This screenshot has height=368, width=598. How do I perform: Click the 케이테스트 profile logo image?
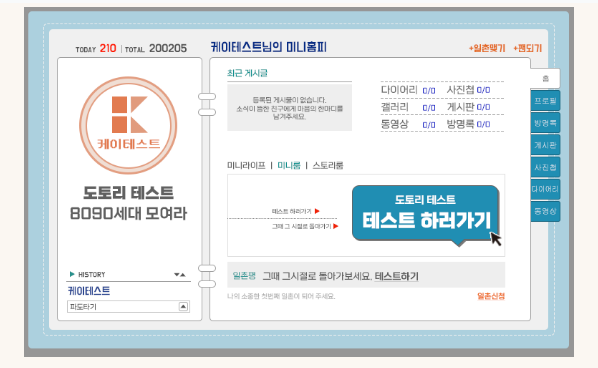pyautogui.click(x=128, y=125)
